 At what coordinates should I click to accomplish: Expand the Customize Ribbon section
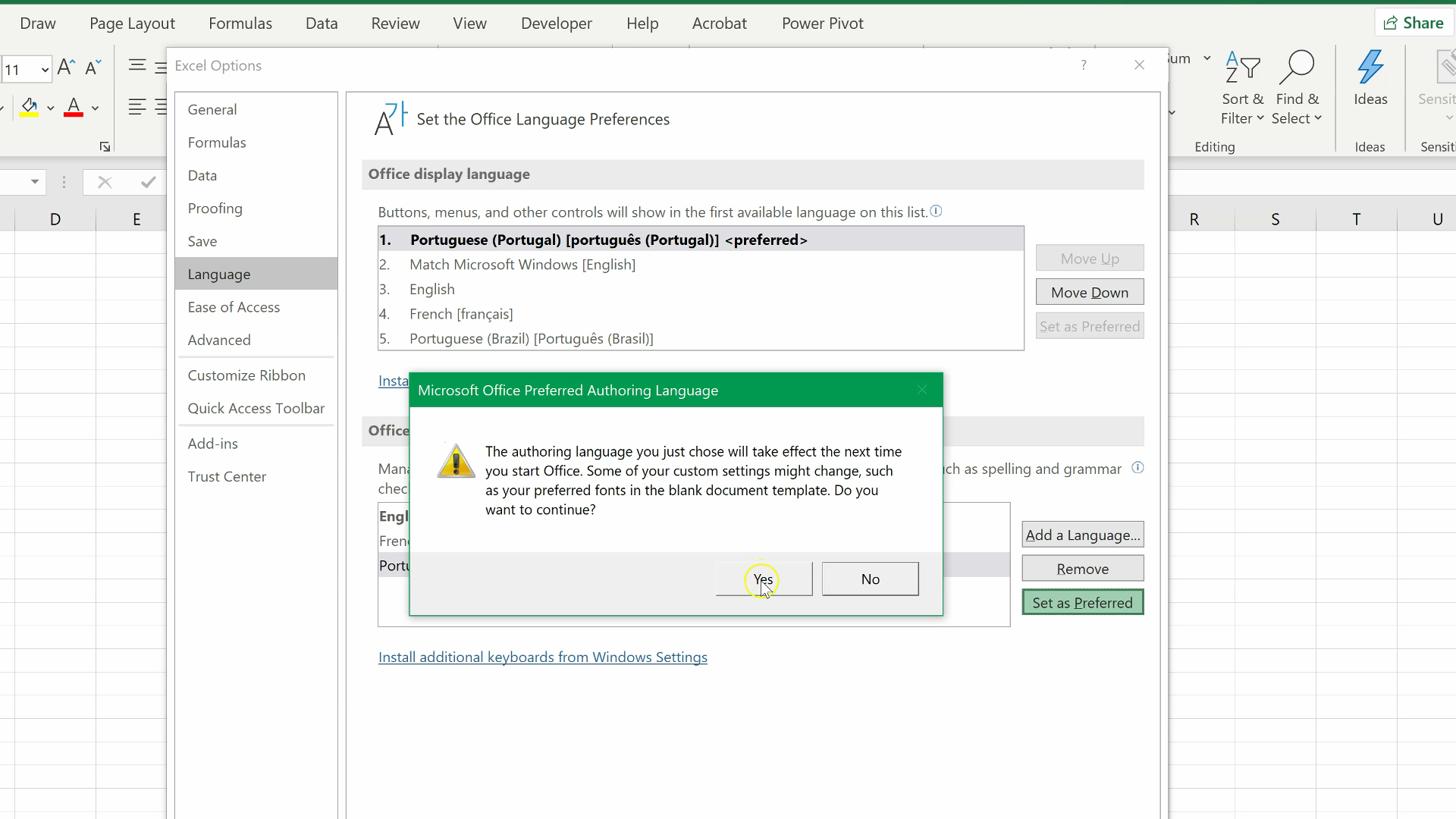(x=246, y=374)
